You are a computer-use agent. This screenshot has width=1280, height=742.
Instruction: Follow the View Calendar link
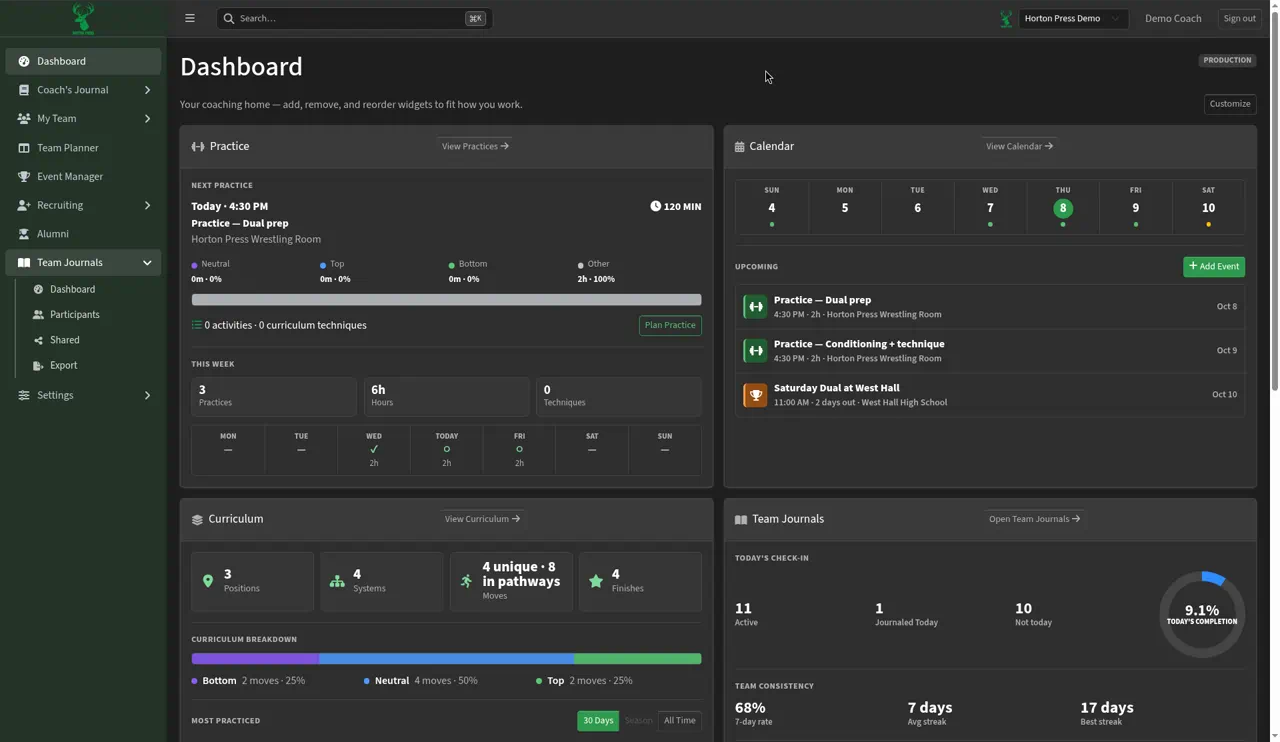(1019, 146)
